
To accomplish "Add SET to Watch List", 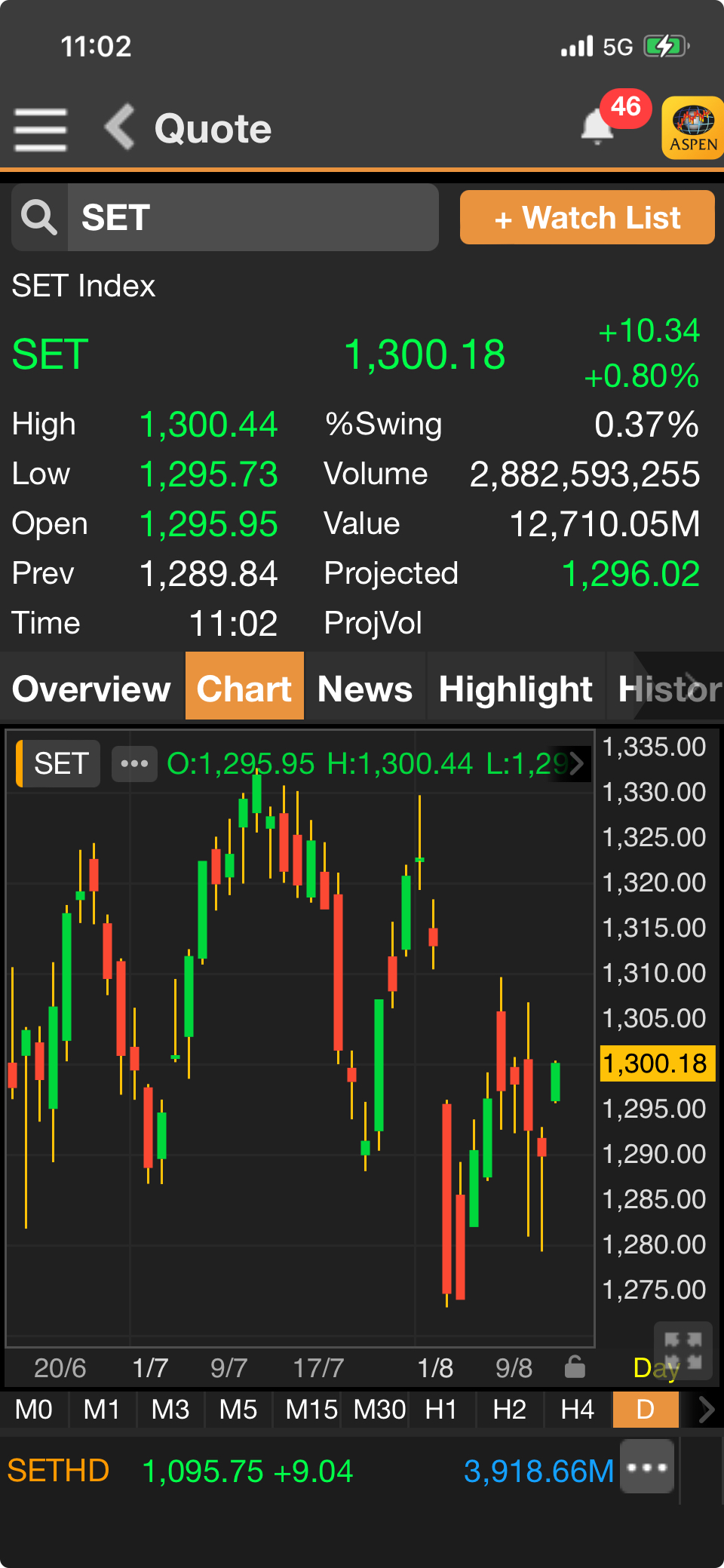I will (587, 217).
